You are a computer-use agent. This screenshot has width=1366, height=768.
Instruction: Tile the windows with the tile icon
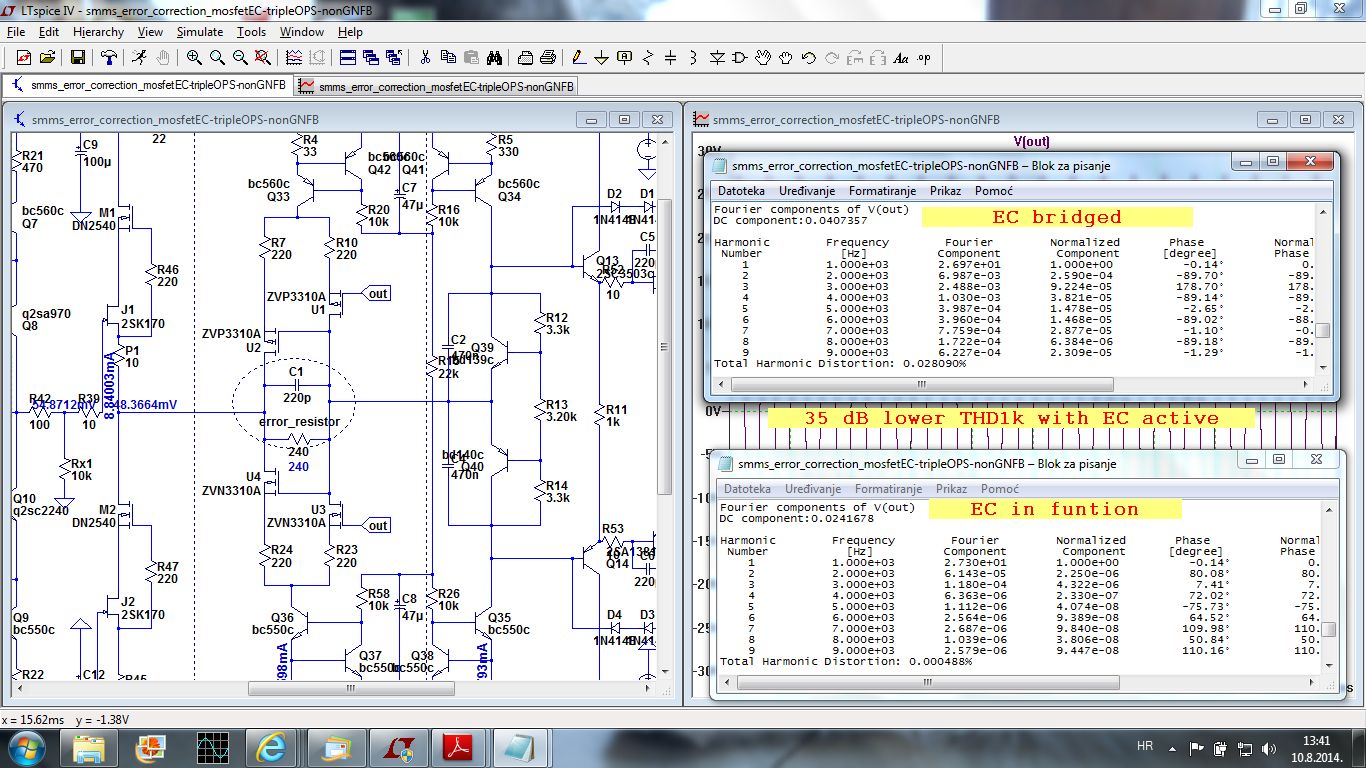tap(348, 58)
